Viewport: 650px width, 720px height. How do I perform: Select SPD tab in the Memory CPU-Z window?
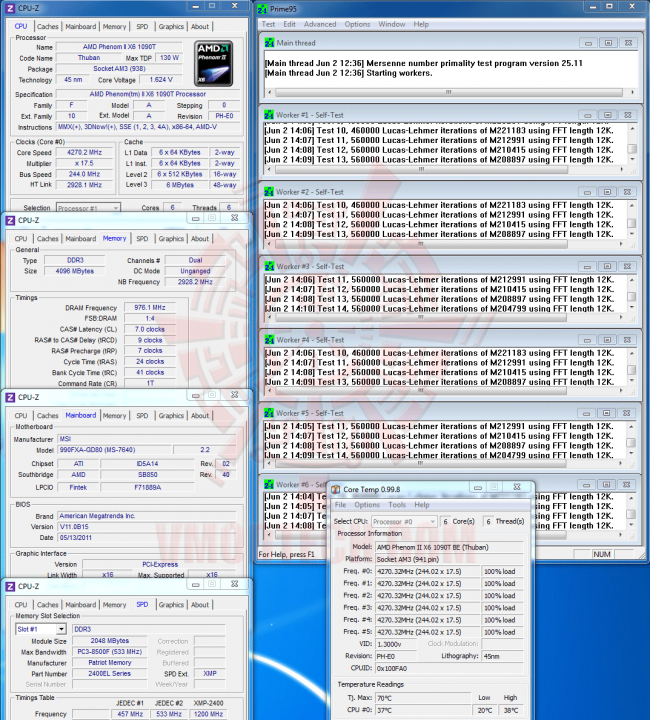(142, 239)
